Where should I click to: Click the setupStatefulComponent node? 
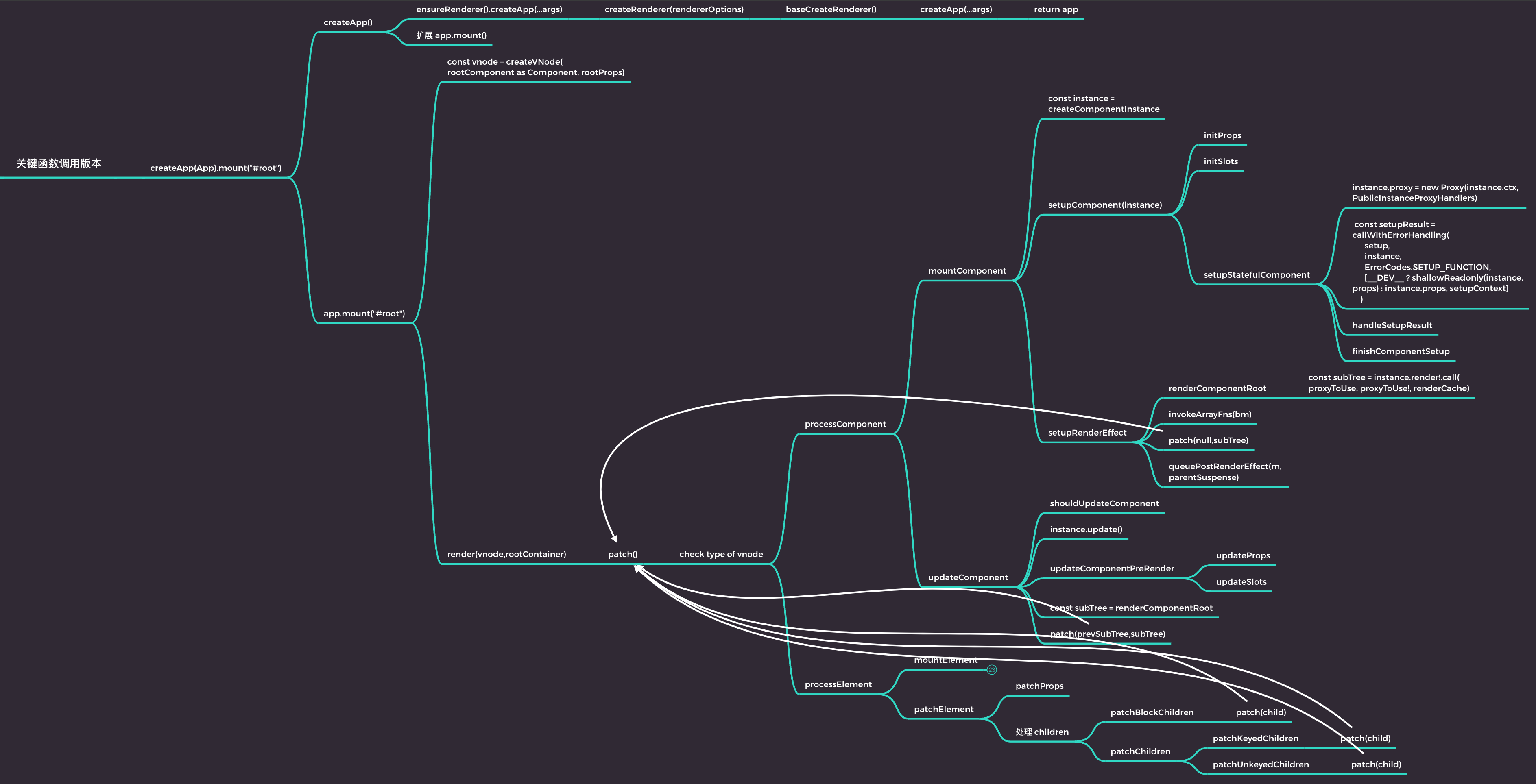[1257, 275]
